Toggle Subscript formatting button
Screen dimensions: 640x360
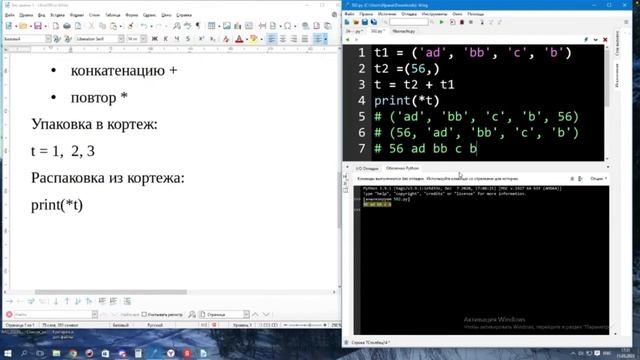click(x=212, y=39)
